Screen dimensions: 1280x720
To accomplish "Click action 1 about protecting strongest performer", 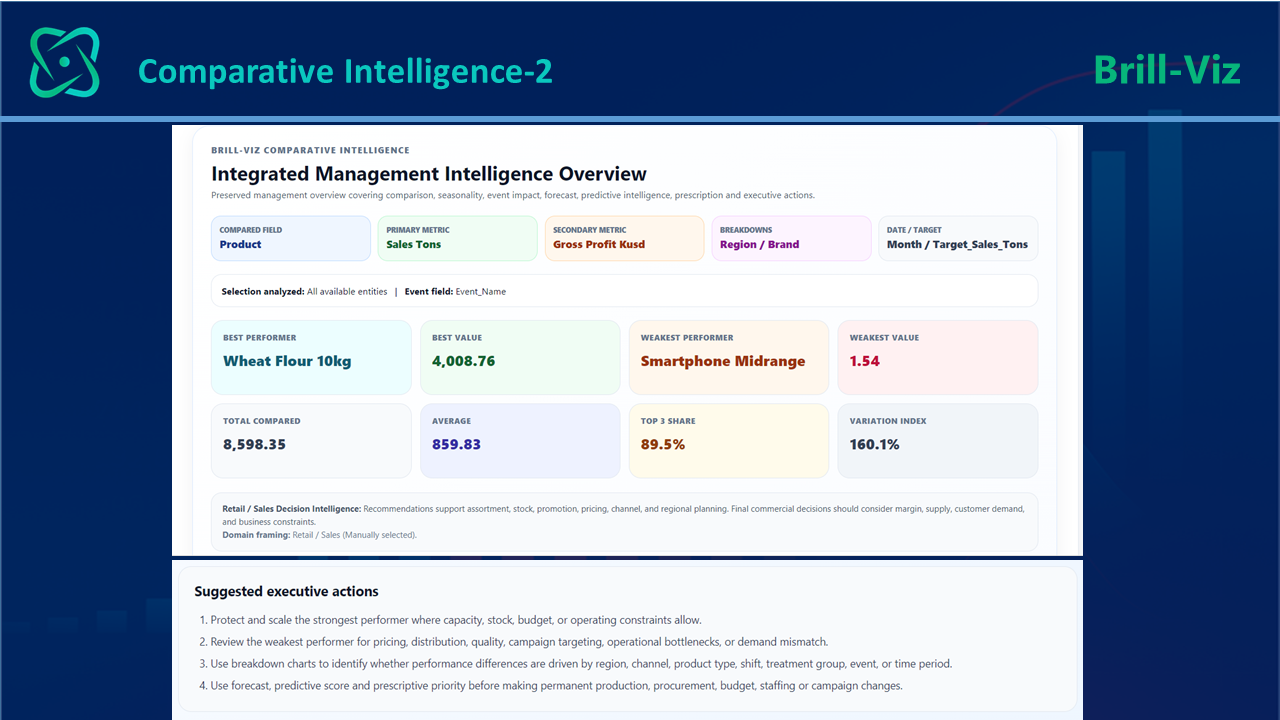I will pos(450,620).
